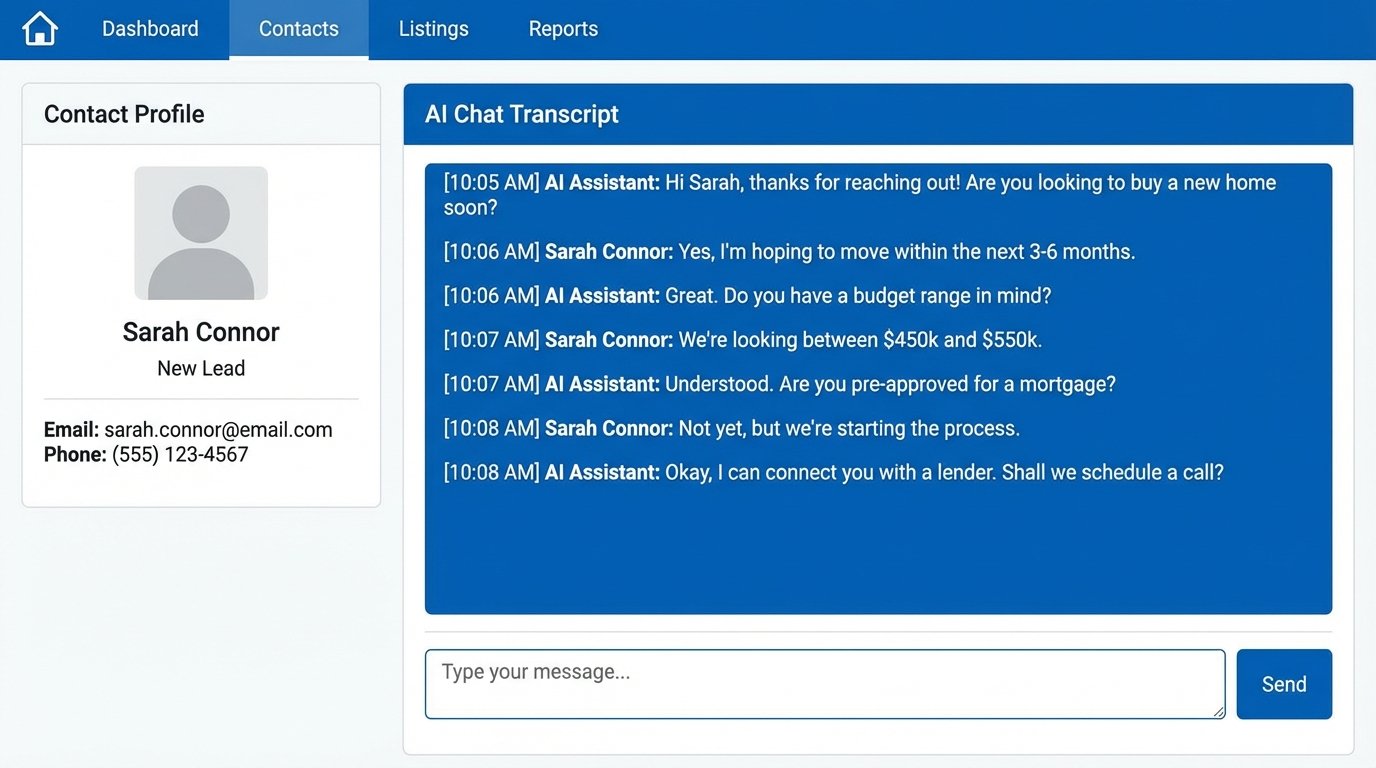
Task: Click the home icon in the navigation bar
Action: (38, 28)
